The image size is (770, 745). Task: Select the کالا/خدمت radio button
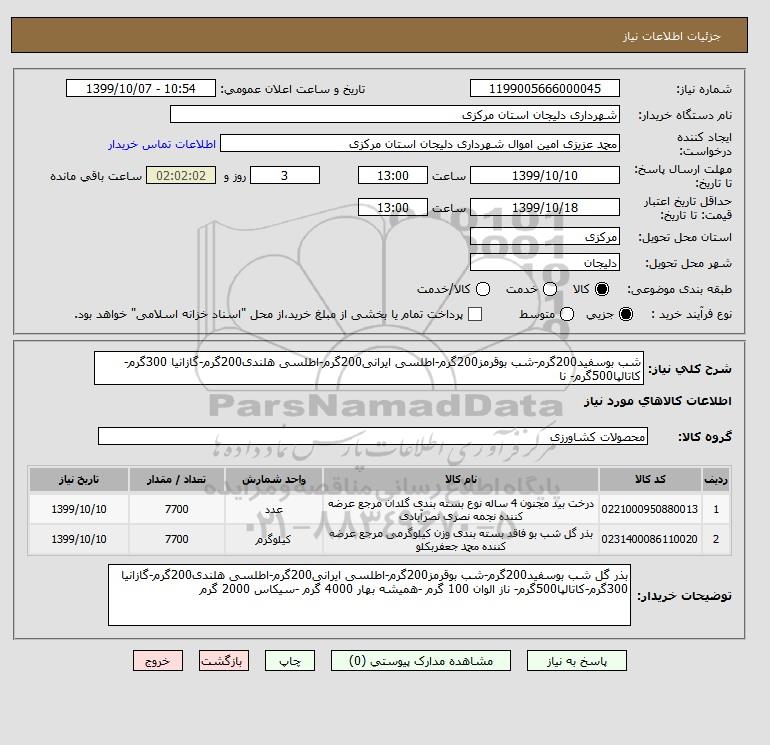point(483,289)
